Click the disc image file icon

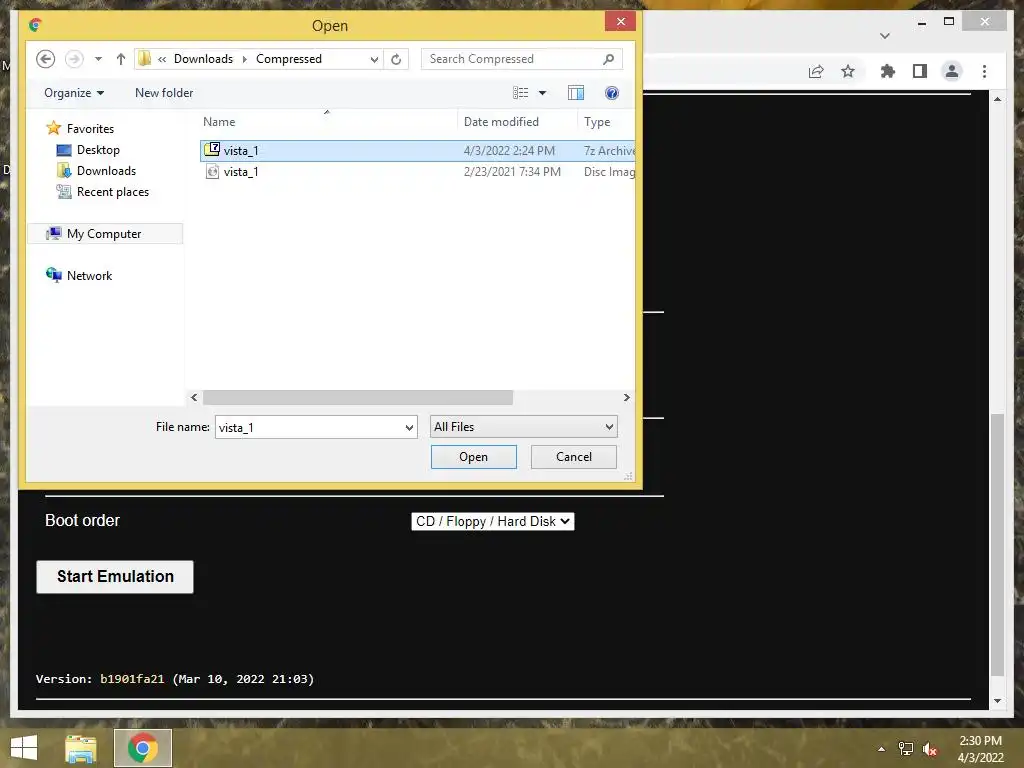click(x=212, y=171)
